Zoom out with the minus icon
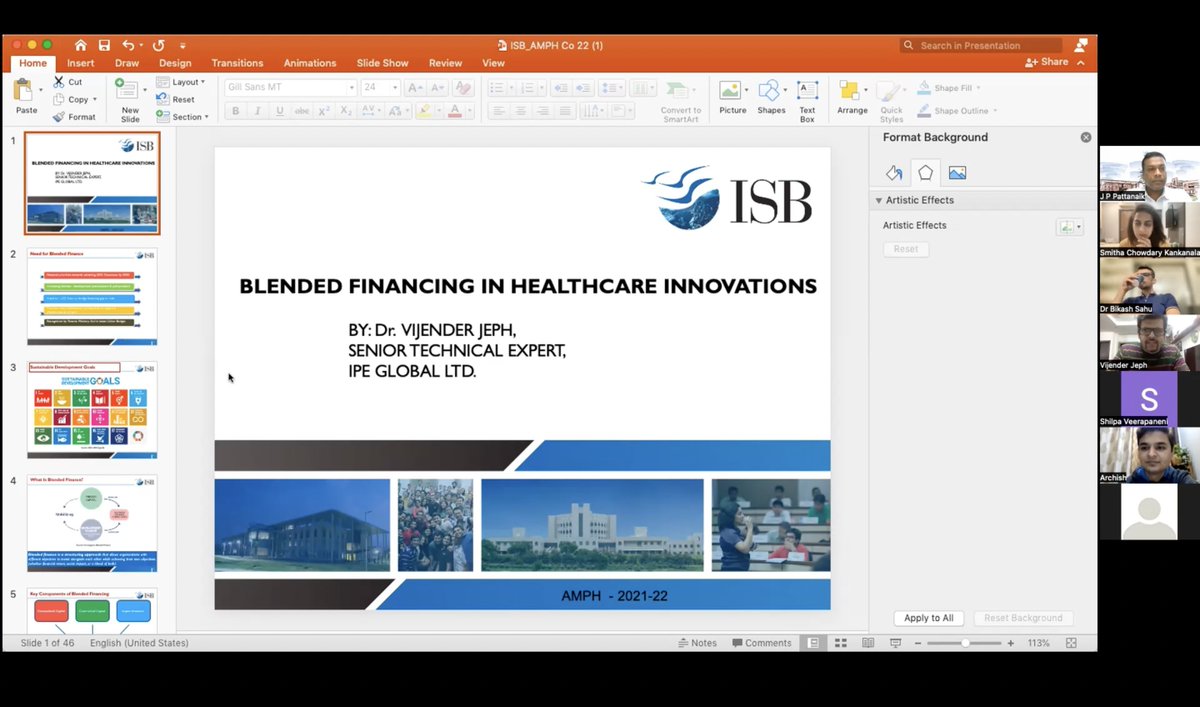Screen dimensions: 1200x707 918,643
